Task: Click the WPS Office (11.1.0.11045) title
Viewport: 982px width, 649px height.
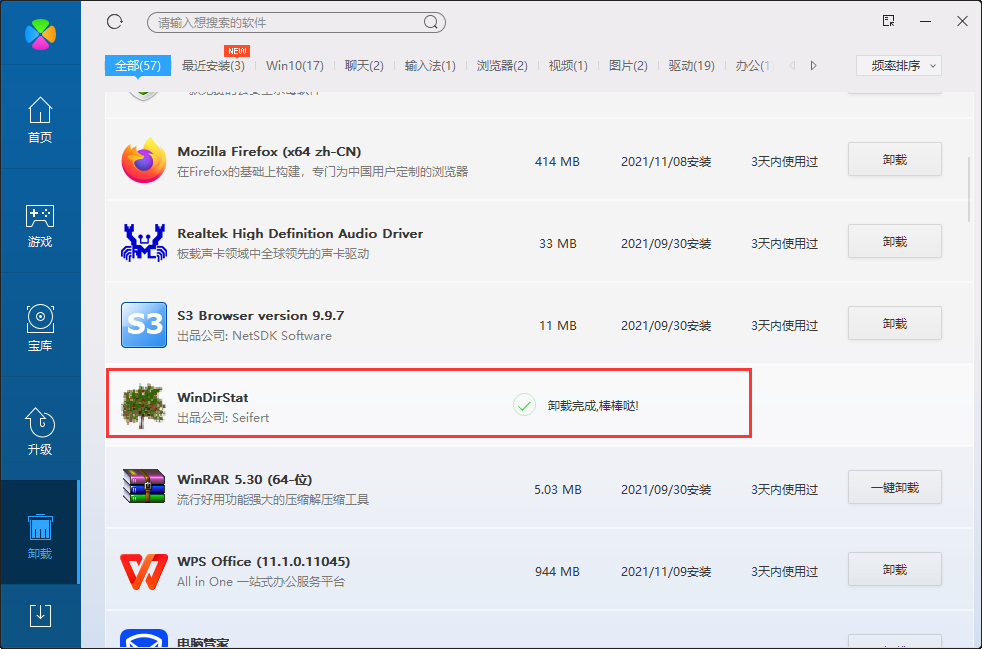Action: tap(264, 562)
